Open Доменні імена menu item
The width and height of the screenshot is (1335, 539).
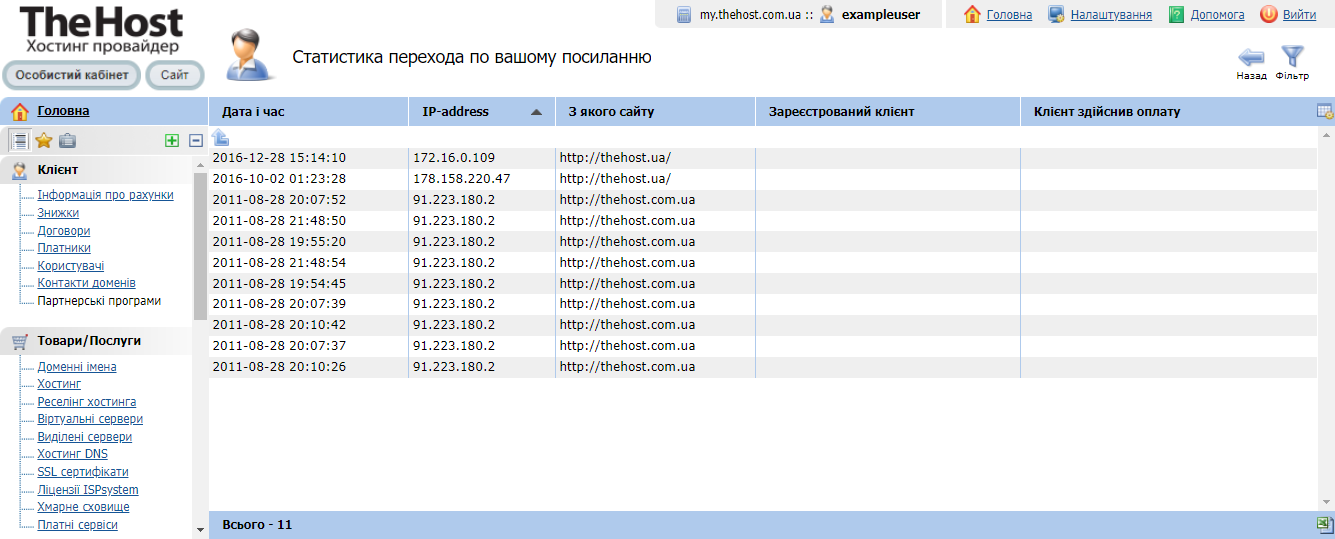77,367
